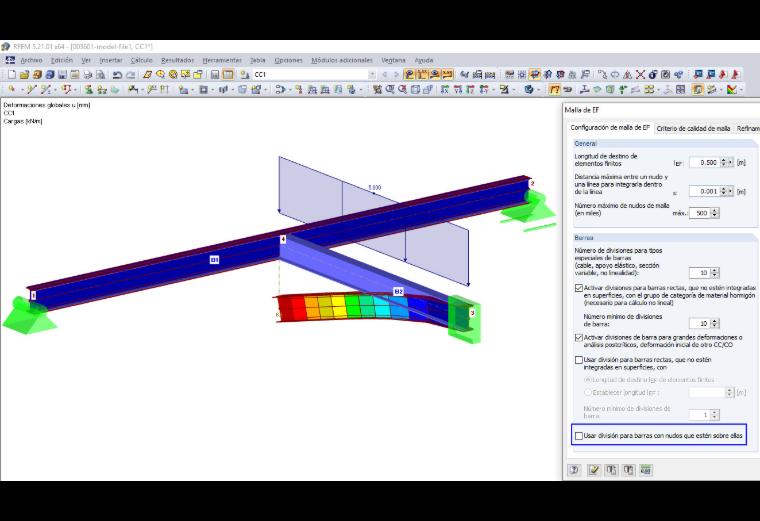This screenshot has width=760, height=521.
Task: Select 'Longitud de destino' radio button
Action: click(588, 380)
